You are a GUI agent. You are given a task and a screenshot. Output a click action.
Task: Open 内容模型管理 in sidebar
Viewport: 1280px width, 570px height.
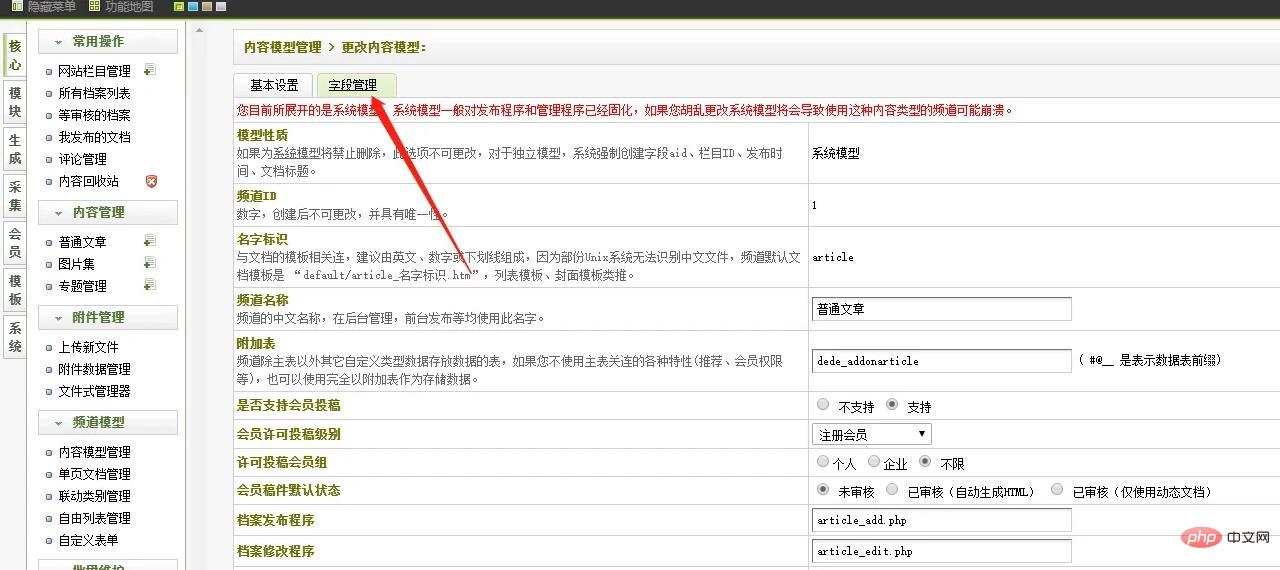(x=94, y=452)
